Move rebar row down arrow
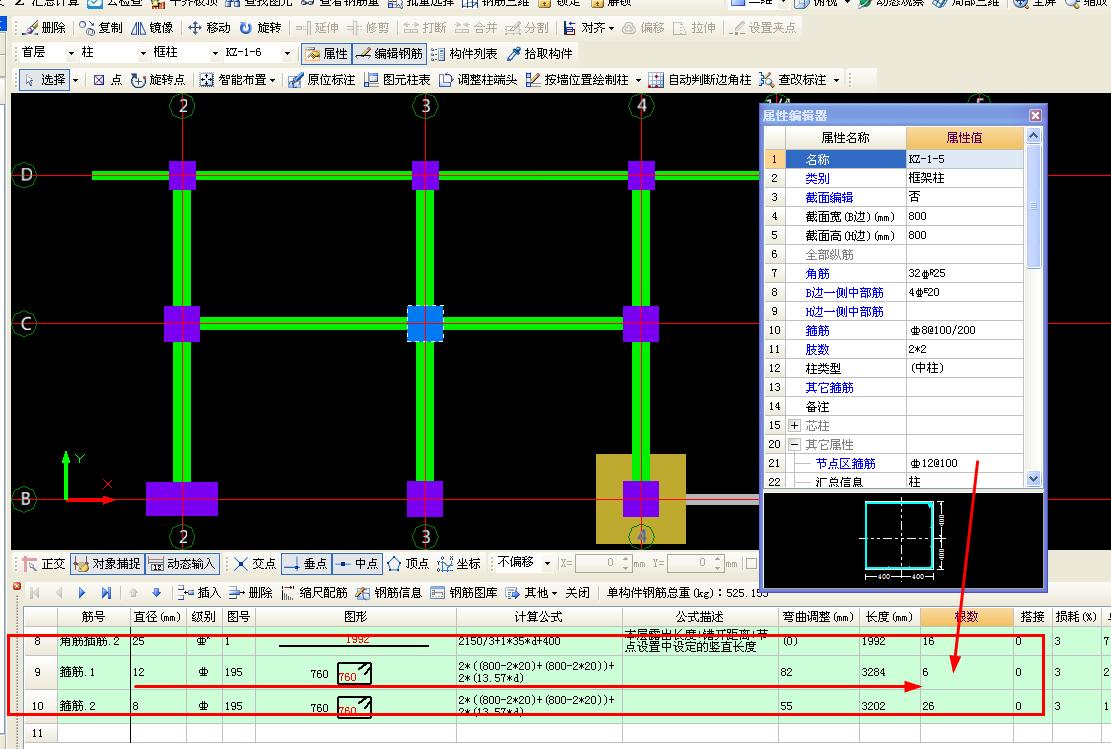The image size is (1111, 749). point(157,592)
